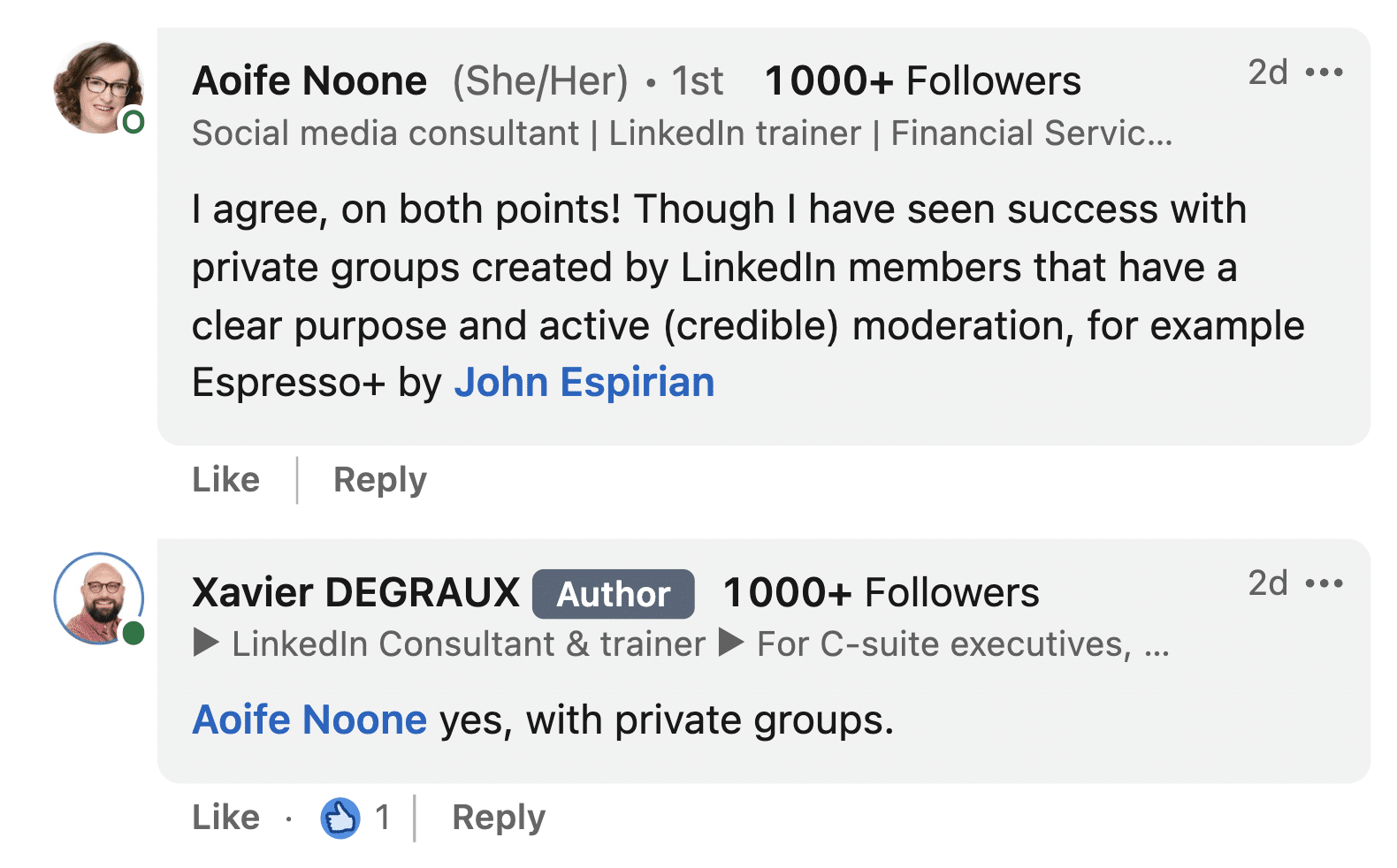Click the 2d timestamp on Aoife's comment
This screenshot has height=868, width=1397.
[x=1268, y=72]
